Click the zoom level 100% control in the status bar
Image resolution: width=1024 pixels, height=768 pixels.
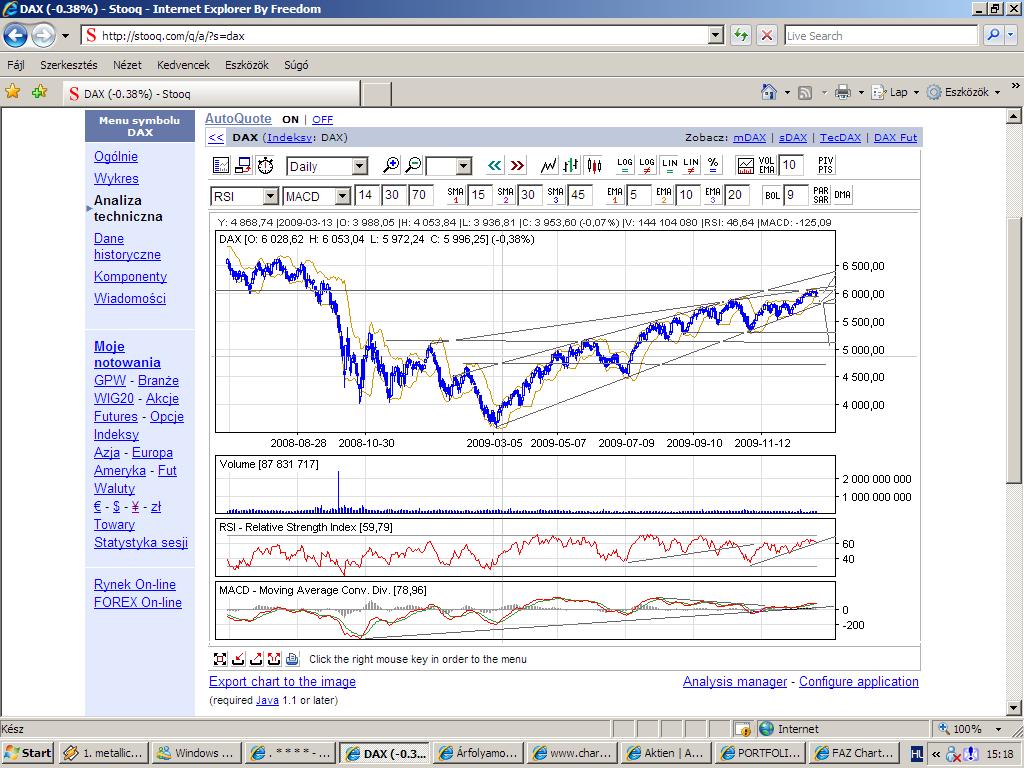coord(970,729)
